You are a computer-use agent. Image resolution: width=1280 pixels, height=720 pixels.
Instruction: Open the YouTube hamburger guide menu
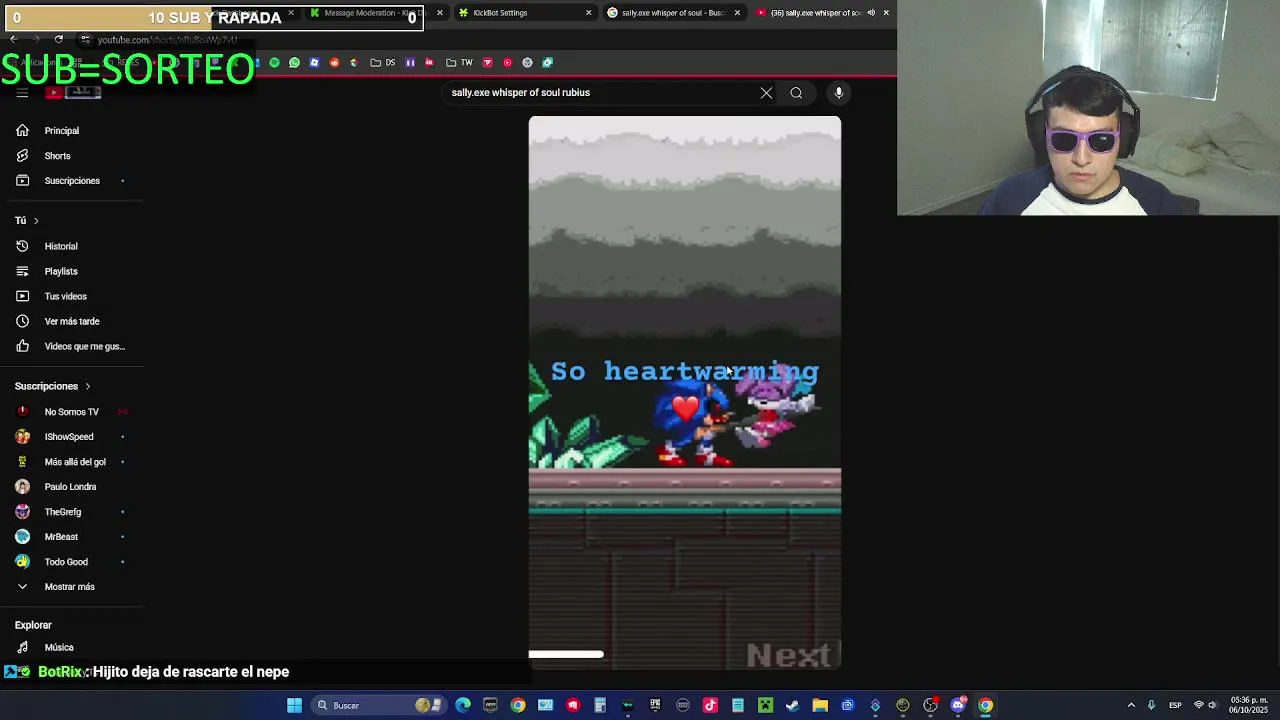[x=22, y=93]
